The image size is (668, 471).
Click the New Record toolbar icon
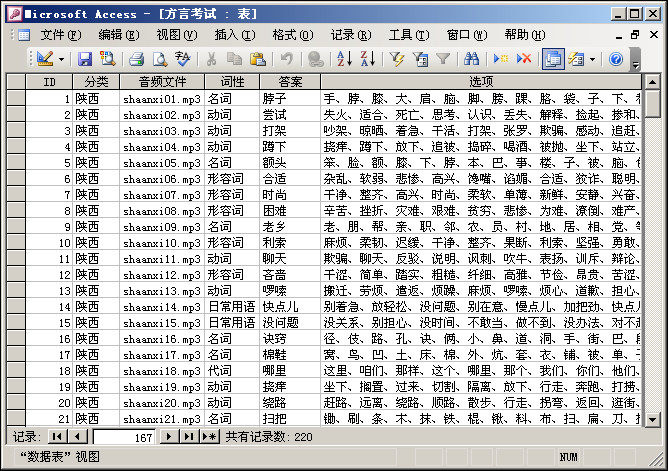click(501, 59)
